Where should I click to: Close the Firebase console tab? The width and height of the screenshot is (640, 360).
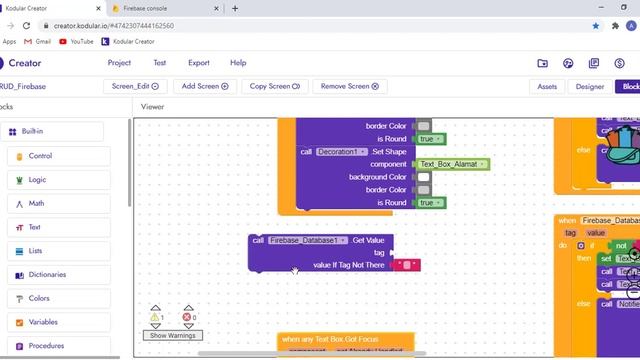[216, 8]
